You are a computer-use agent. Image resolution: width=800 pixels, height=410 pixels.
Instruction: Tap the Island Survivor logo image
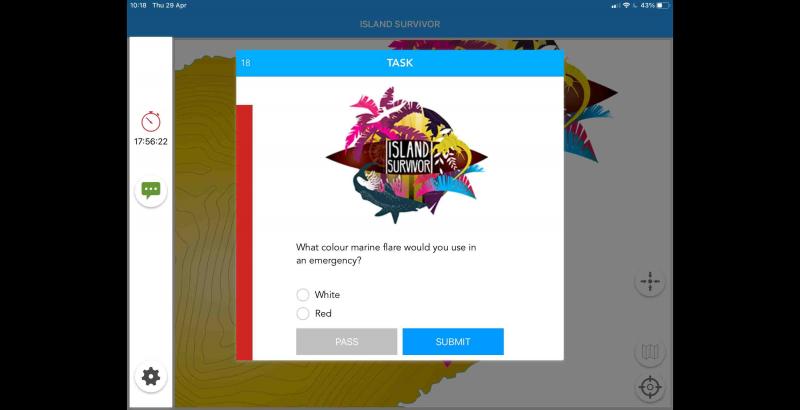[406, 155]
